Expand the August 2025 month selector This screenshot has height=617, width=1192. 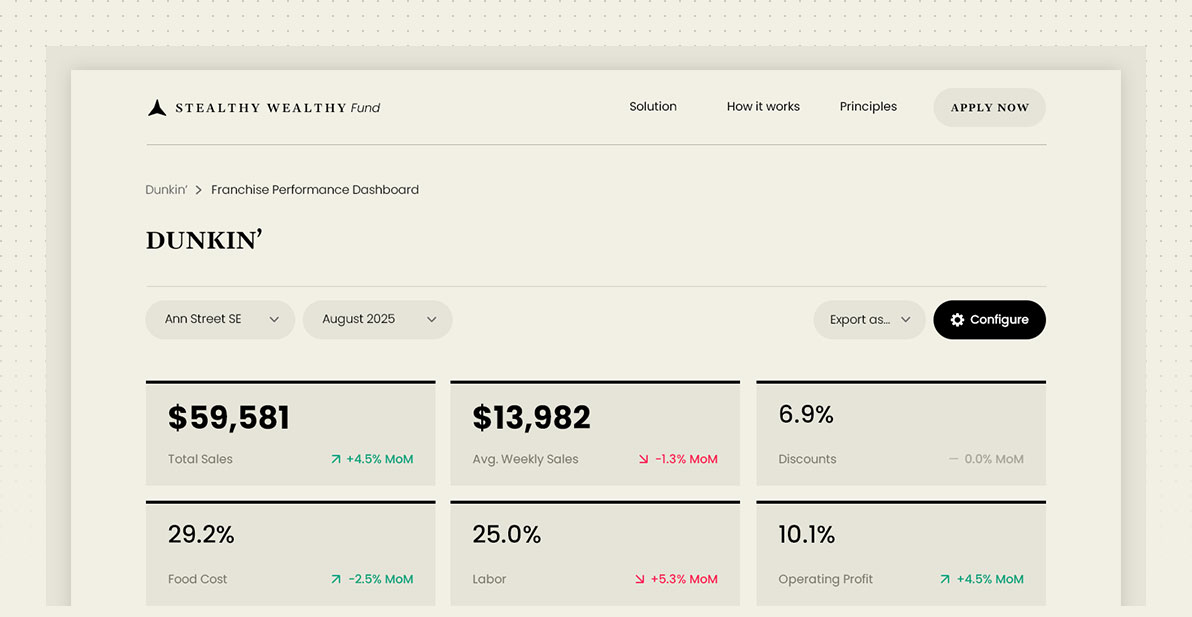[377, 320]
